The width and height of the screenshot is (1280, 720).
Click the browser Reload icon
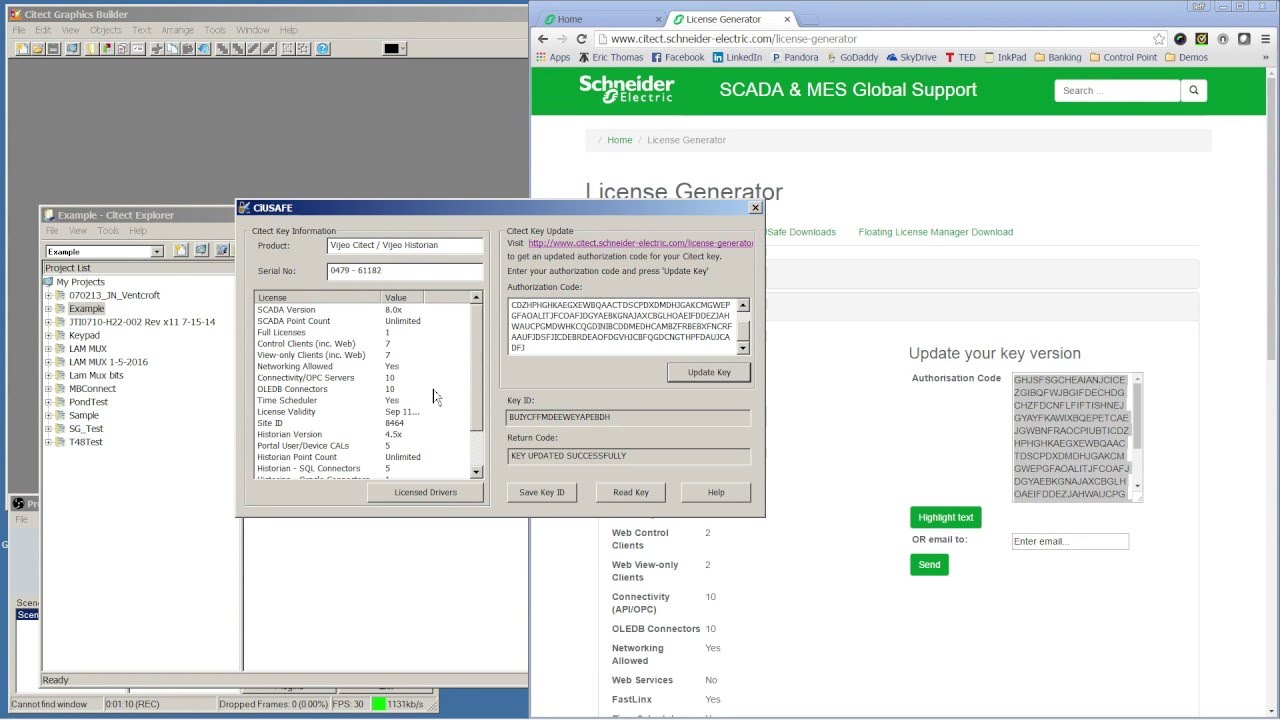[x=581, y=39]
